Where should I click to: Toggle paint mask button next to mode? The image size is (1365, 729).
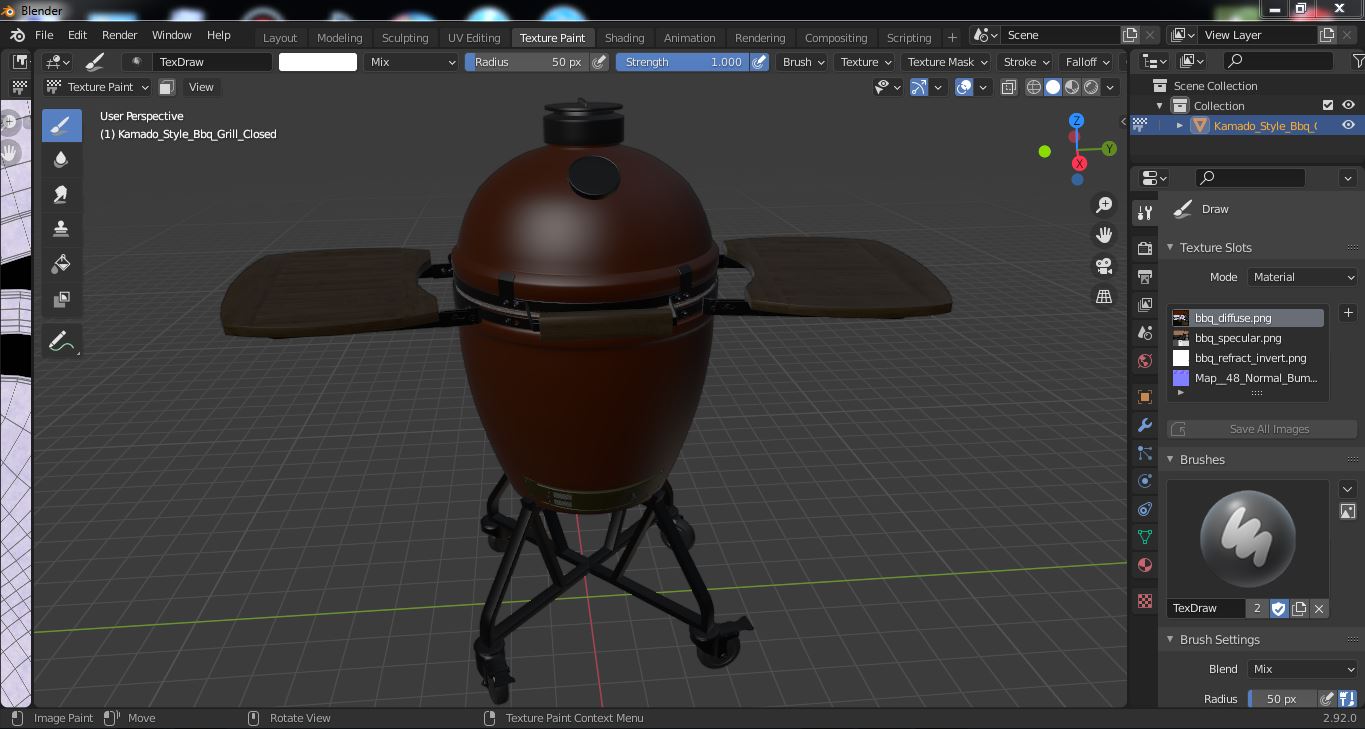[167, 87]
